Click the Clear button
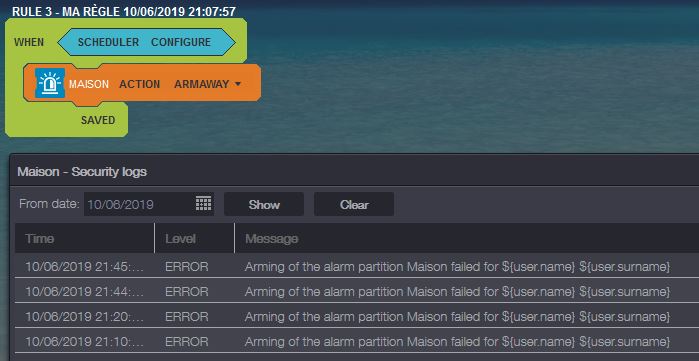 (x=354, y=205)
